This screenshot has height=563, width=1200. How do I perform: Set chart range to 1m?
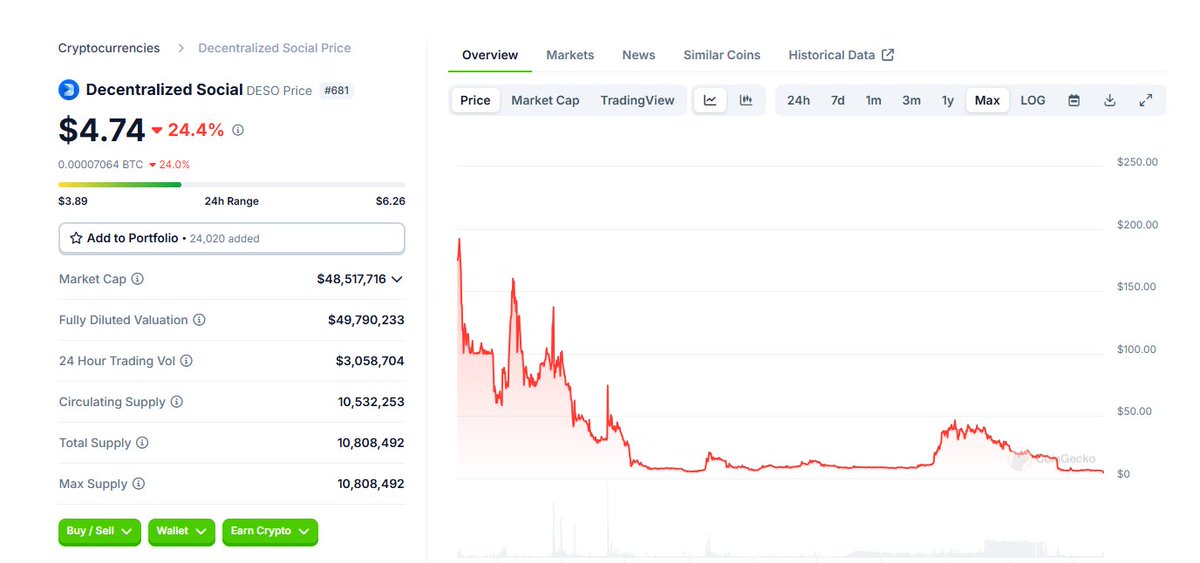(874, 100)
